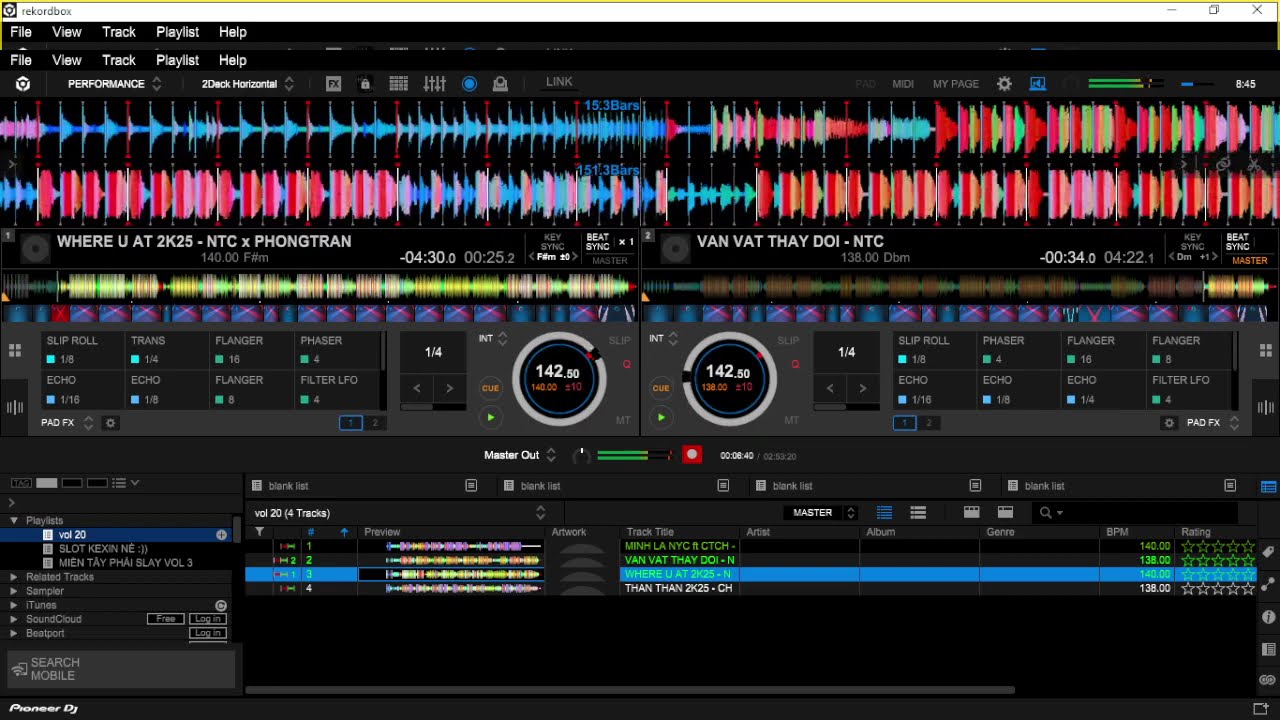1280x720 pixels.
Task: Open the related tracks side panel icon
Action: click(1268, 584)
